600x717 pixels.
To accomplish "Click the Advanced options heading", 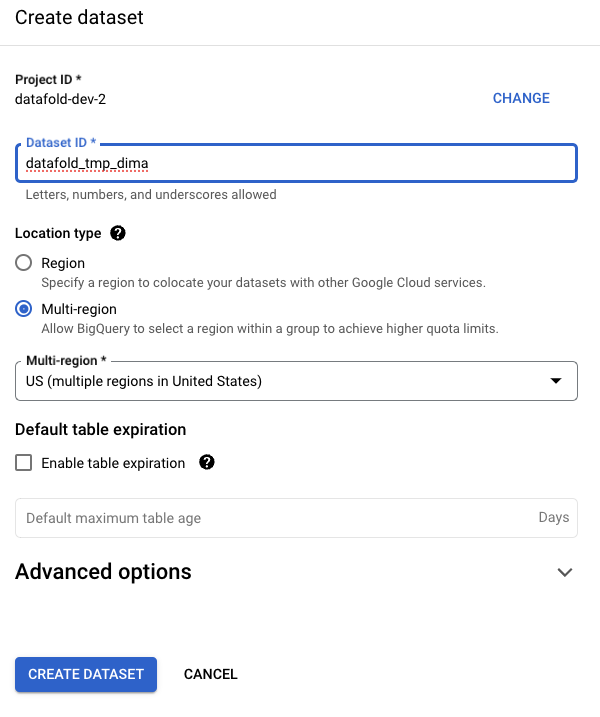I will 103,572.
